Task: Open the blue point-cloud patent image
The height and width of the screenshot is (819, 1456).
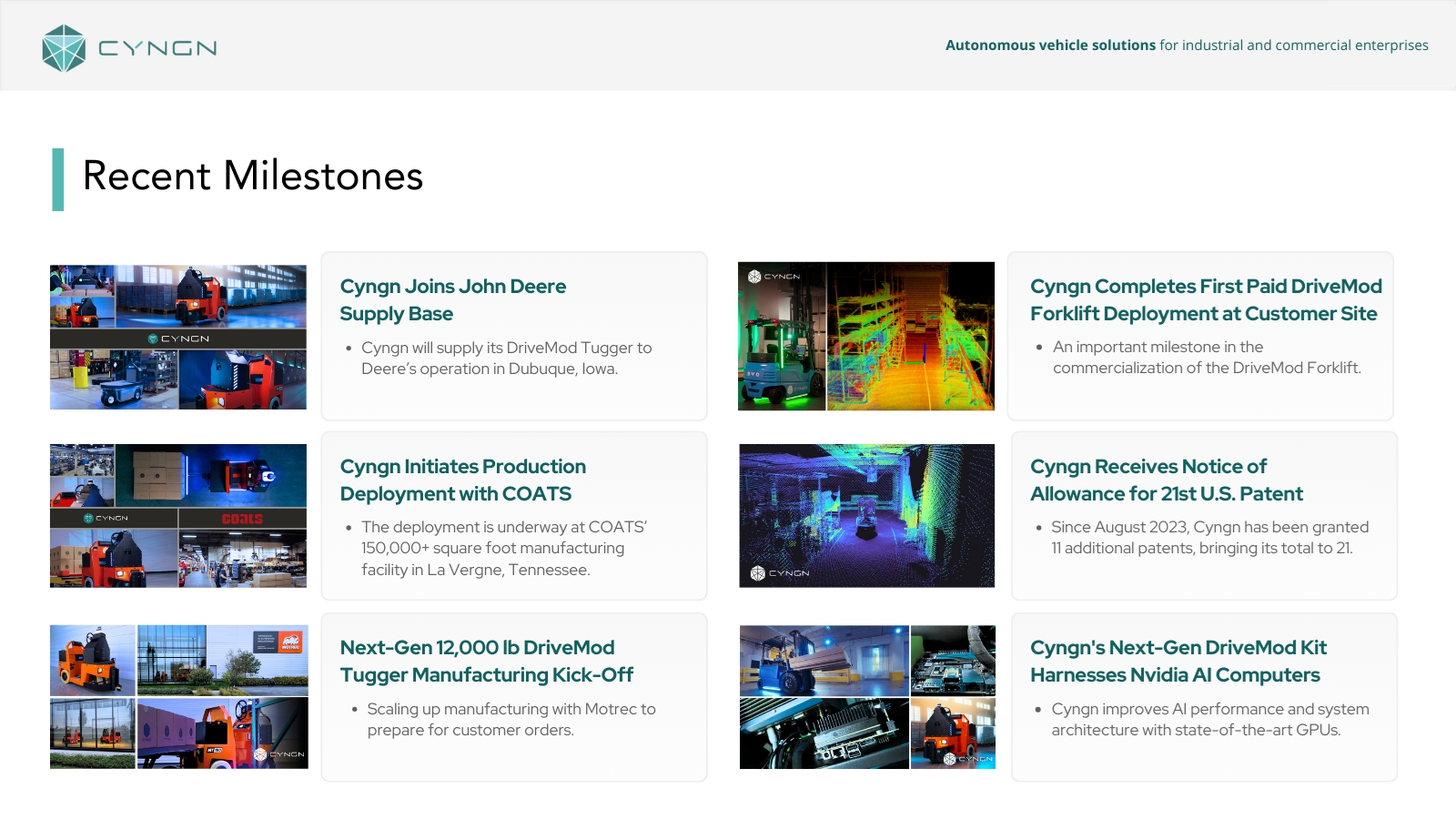Action: coord(866,516)
